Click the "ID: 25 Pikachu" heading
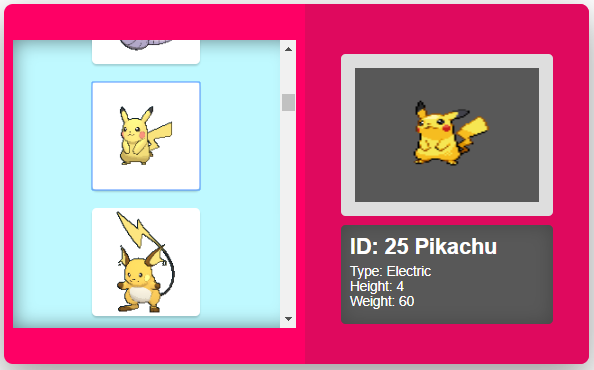594x370 pixels. [x=423, y=247]
